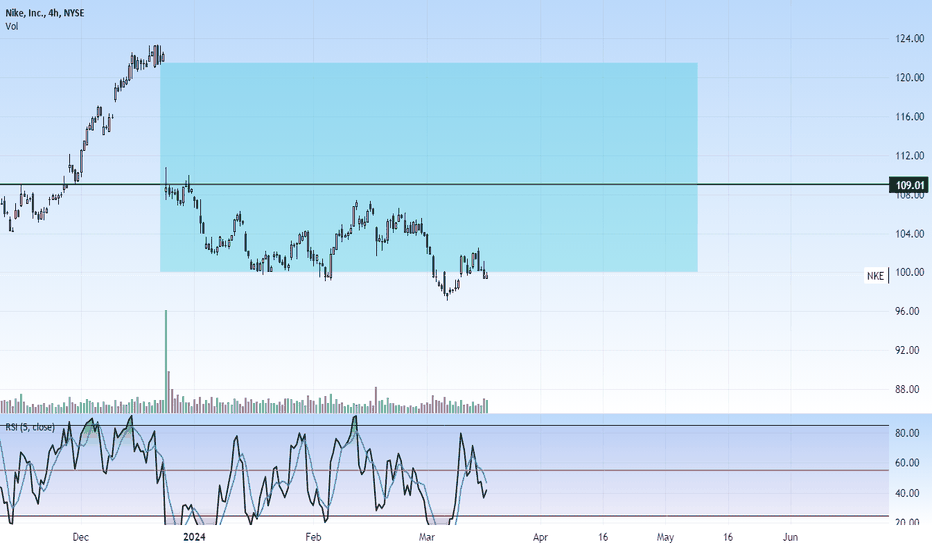The image size is (932, 550).
Task: Click the Dec label on the time axis
Action: (80, 538)
